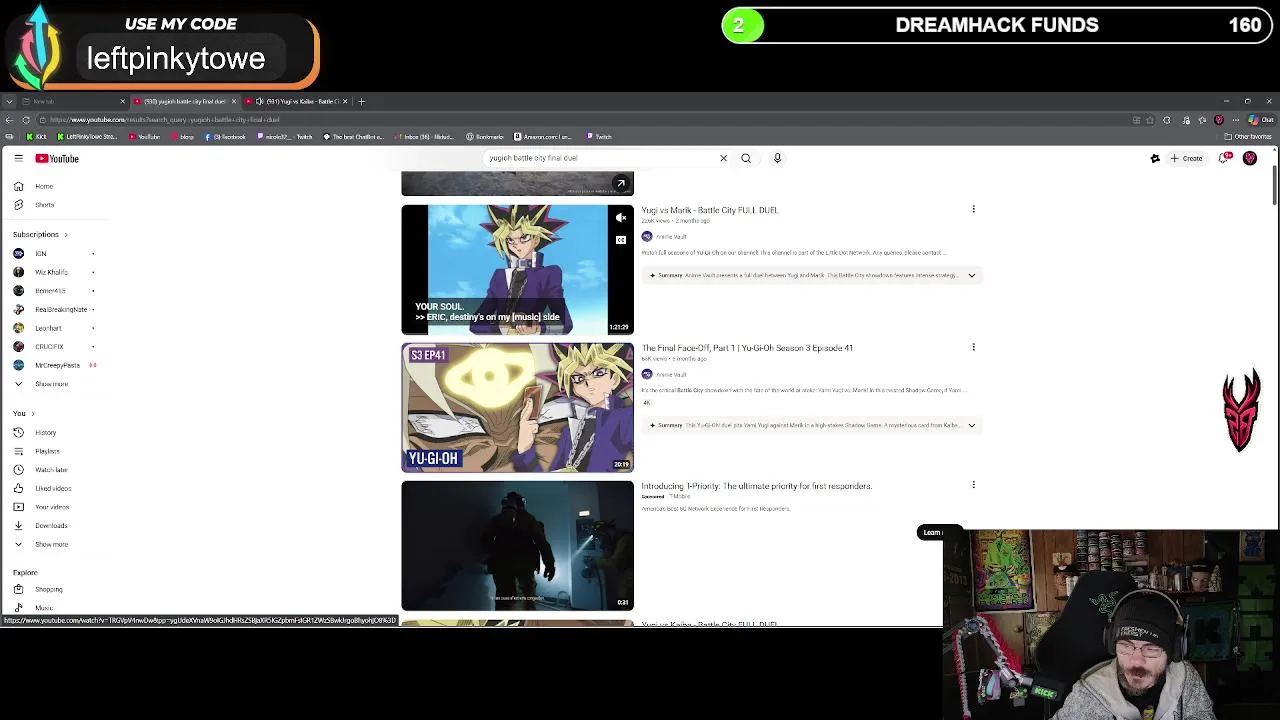The image size is (1280, 720).
Task: Open the YouTube notifications bell
Action: pos(1224,158)
